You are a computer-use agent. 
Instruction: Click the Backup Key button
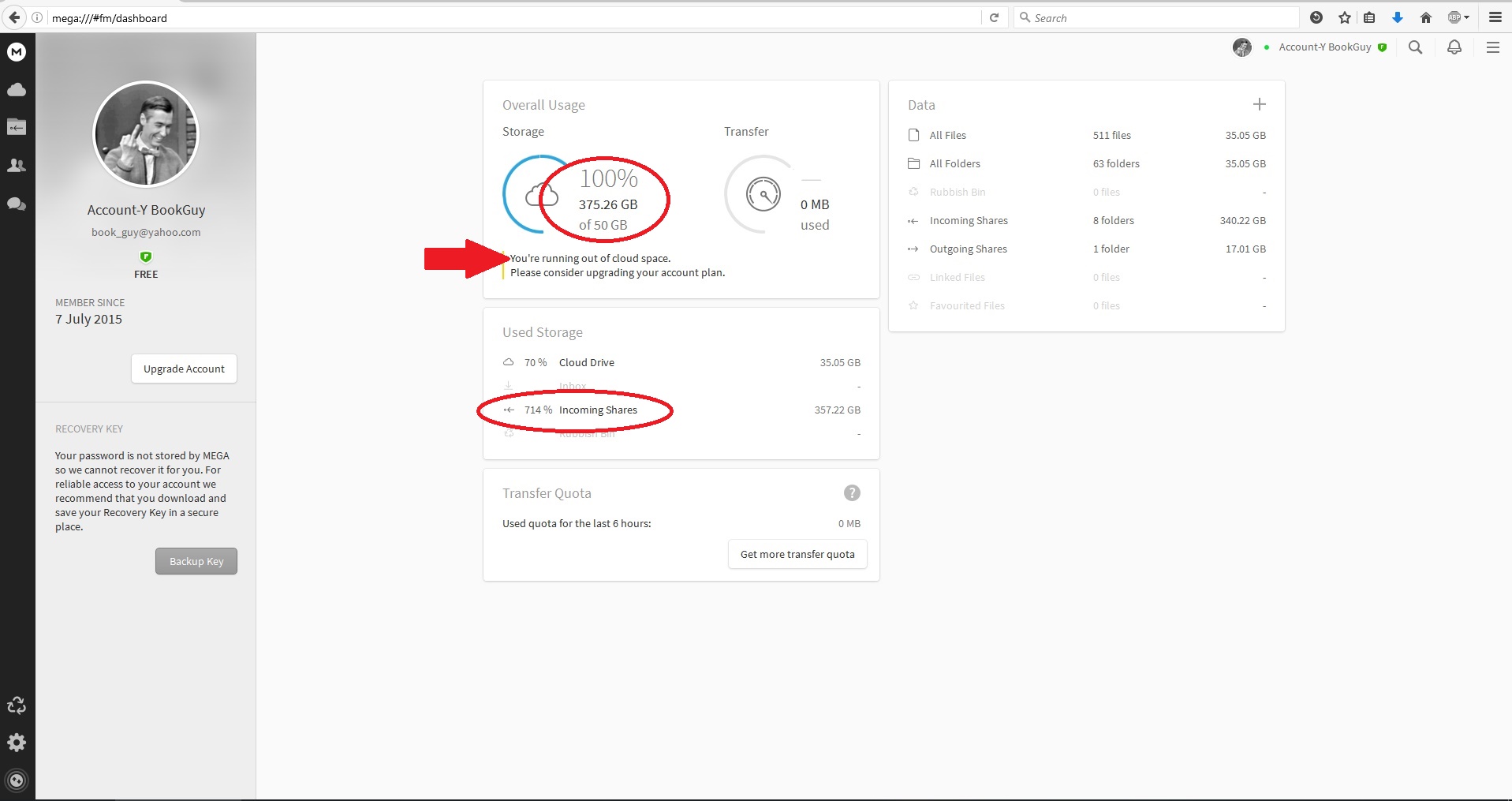[x=196, y=561]
